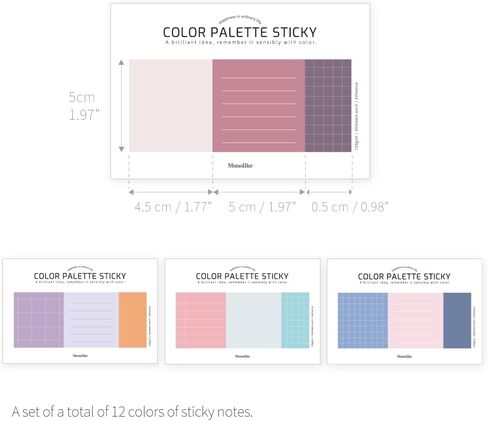Click the vertical double-headed height arrow
The image size is (488, 421).
[121, 106]
